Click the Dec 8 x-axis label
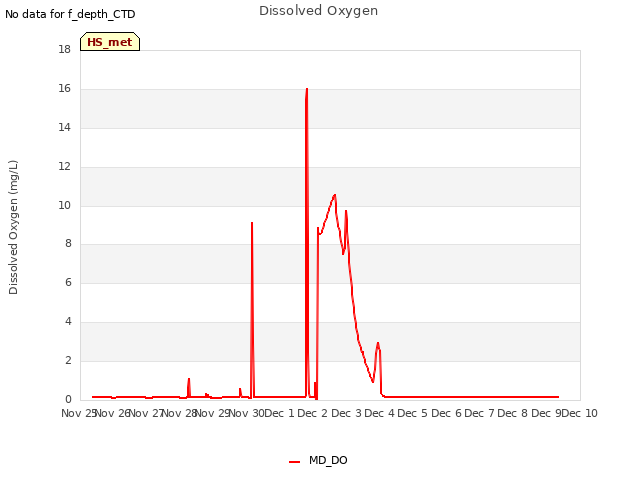 point(512,413)
